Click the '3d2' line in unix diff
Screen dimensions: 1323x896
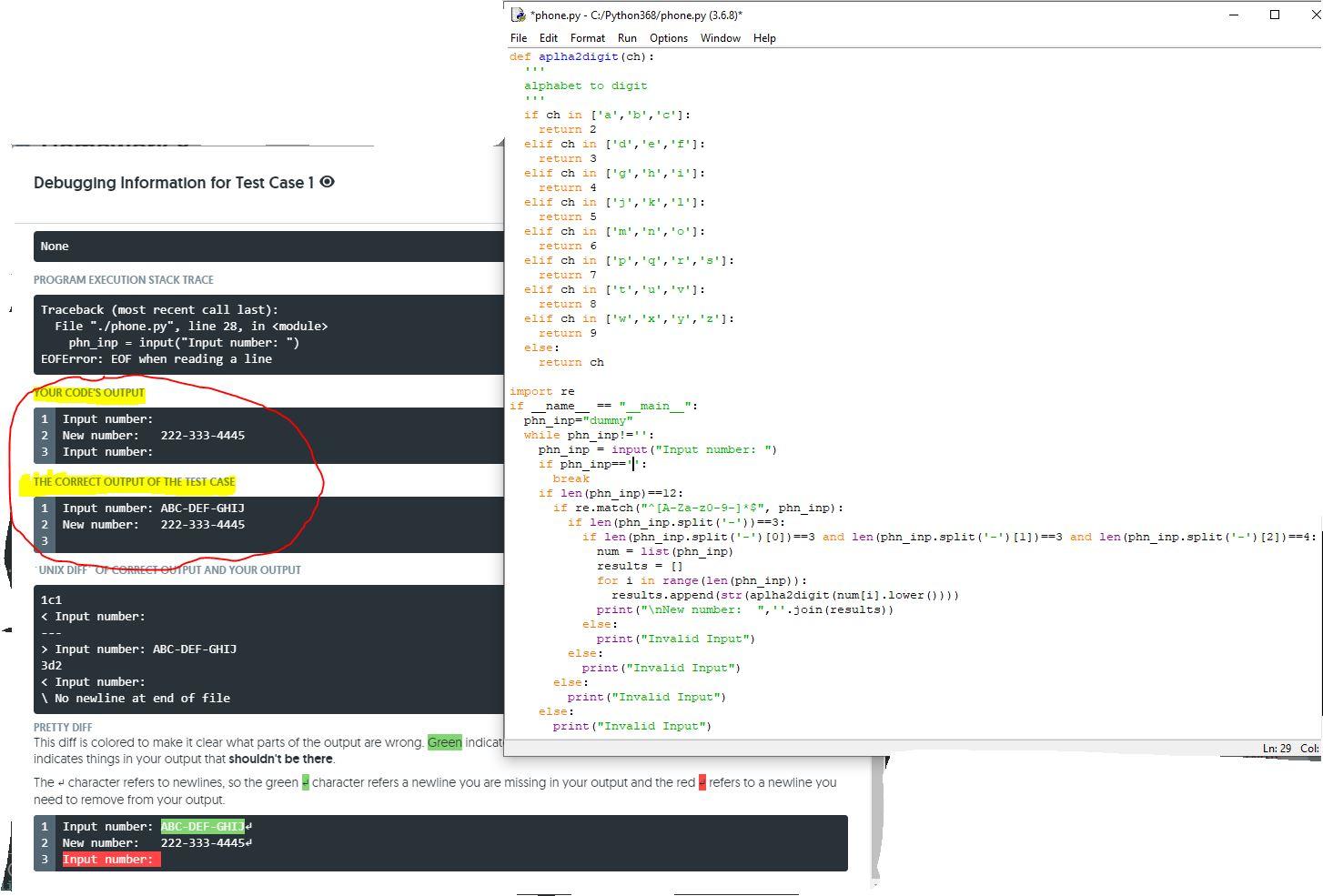(x=52, y=666)
